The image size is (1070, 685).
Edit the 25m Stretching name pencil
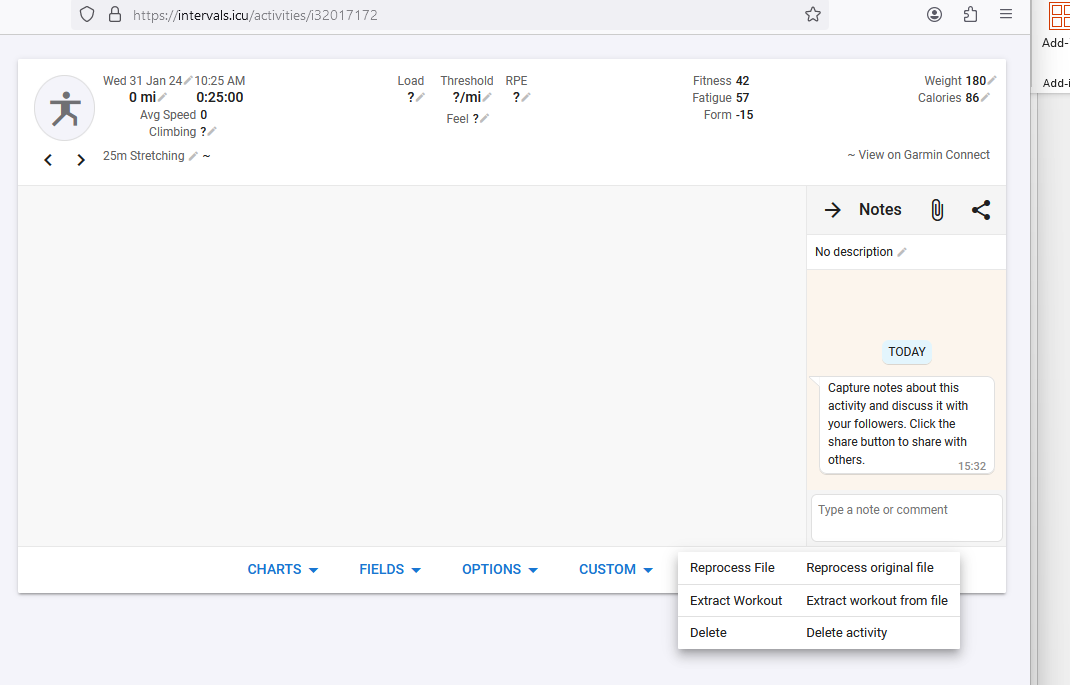pos(193,156)
